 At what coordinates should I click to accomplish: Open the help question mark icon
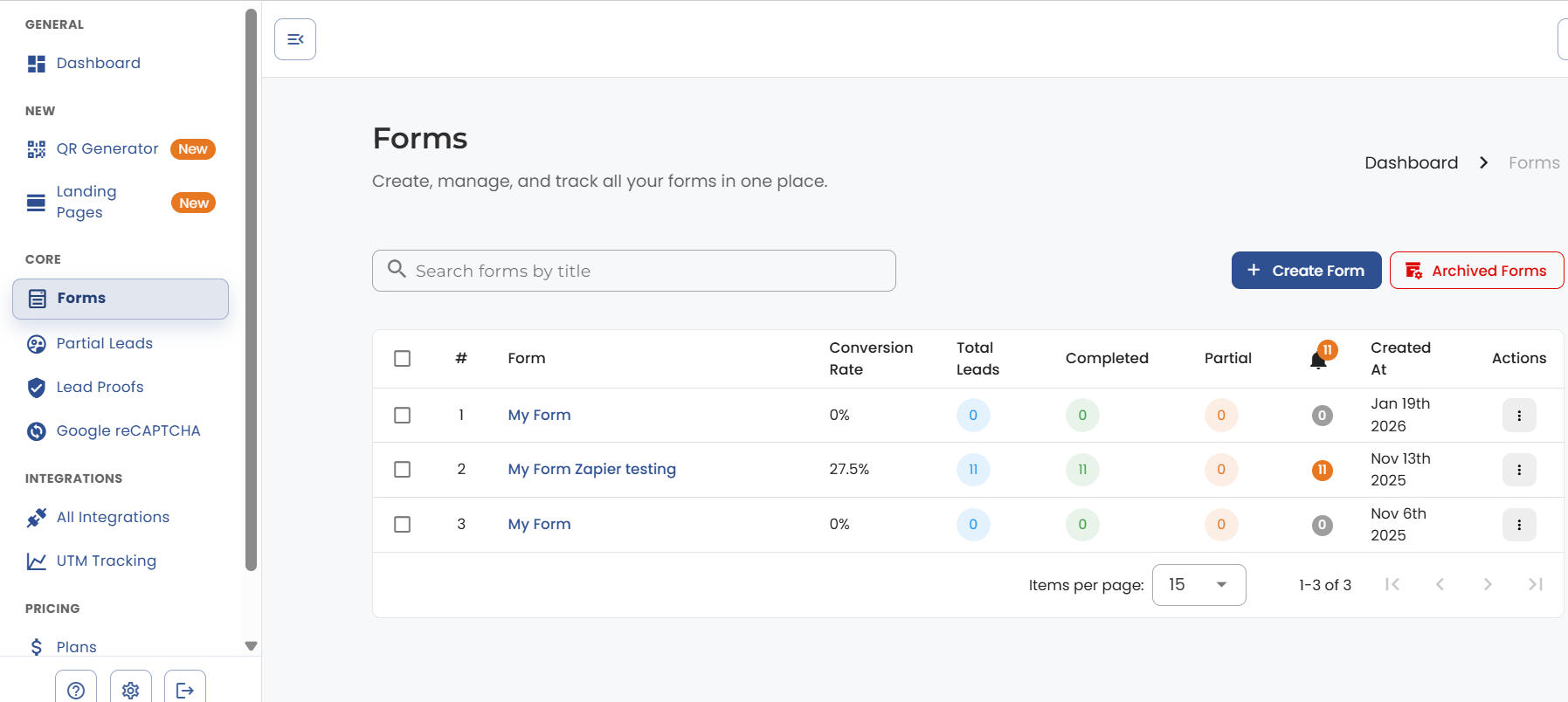(x=76, y=690)
